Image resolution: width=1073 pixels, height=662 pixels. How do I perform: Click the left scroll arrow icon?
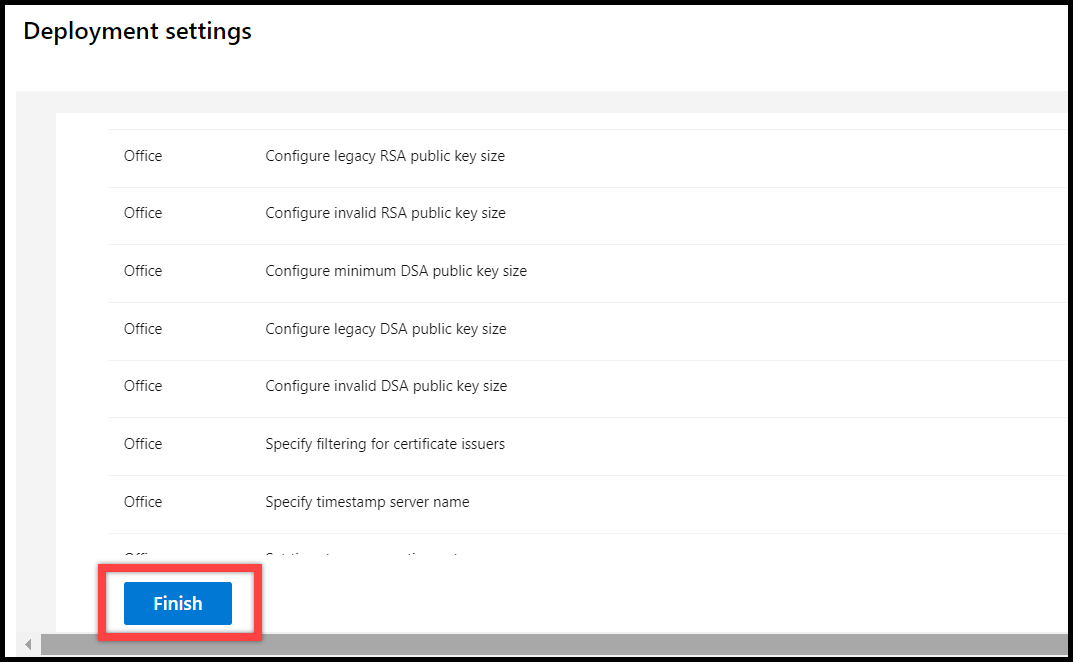28,644
